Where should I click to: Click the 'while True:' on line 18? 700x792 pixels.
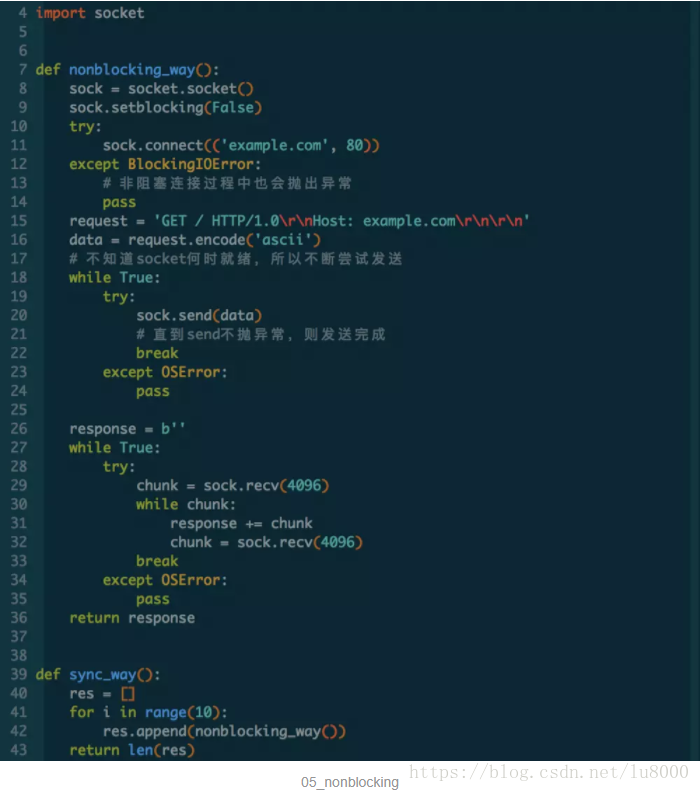[115, 278]
